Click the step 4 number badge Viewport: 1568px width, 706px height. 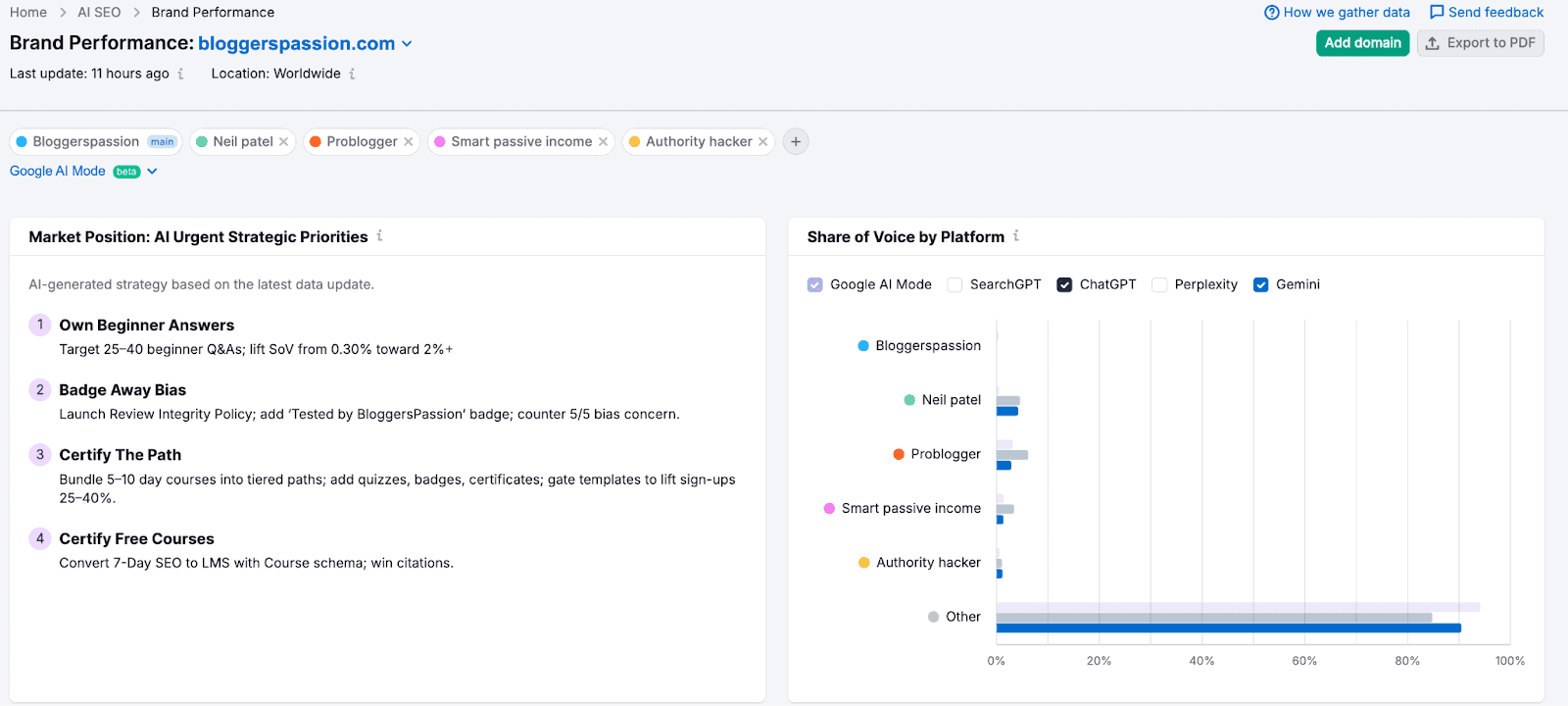click(x=40, y=538)
